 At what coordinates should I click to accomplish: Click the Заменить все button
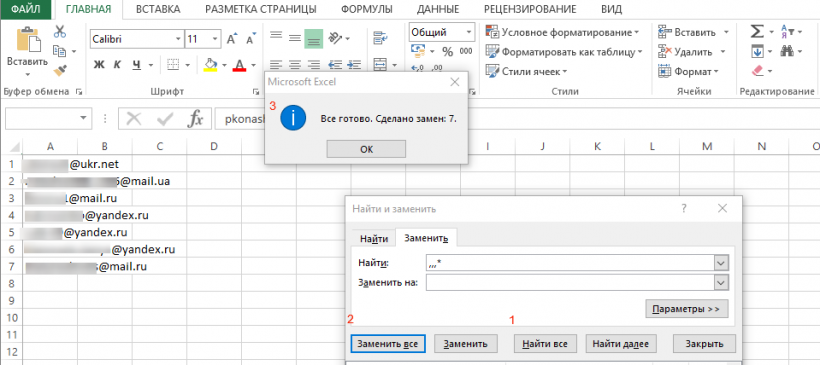click(388, 344)
